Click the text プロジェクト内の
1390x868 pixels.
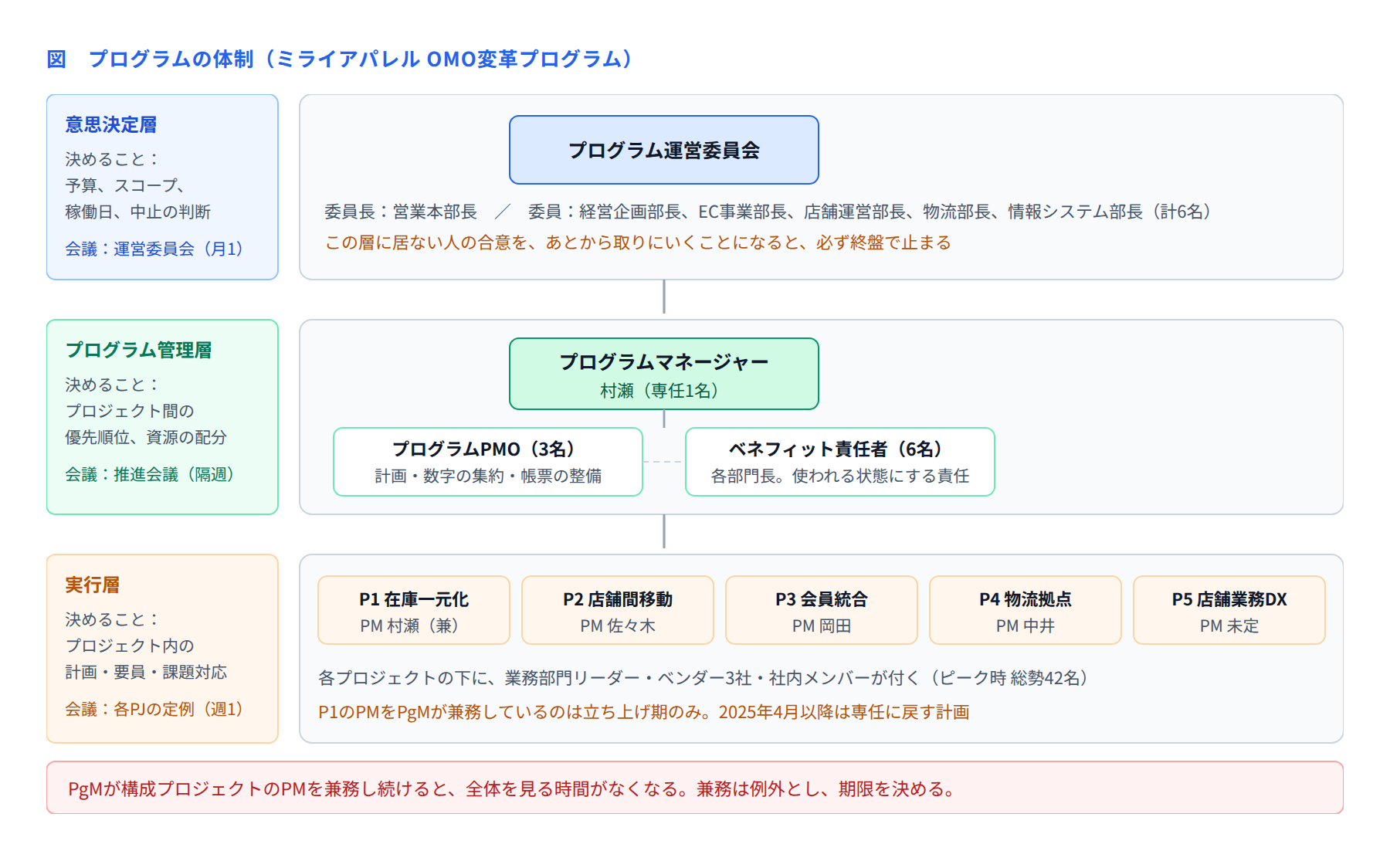[130, 646]
